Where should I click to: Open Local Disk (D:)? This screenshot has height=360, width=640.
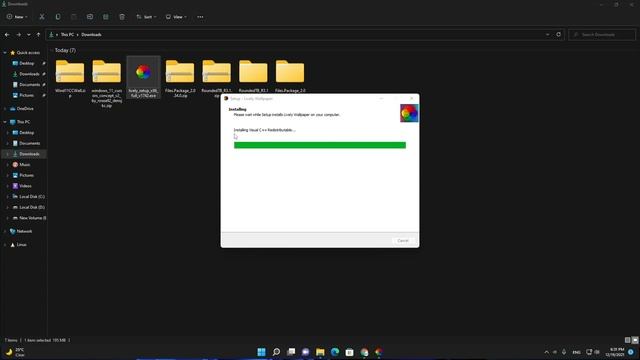(32, 207)
